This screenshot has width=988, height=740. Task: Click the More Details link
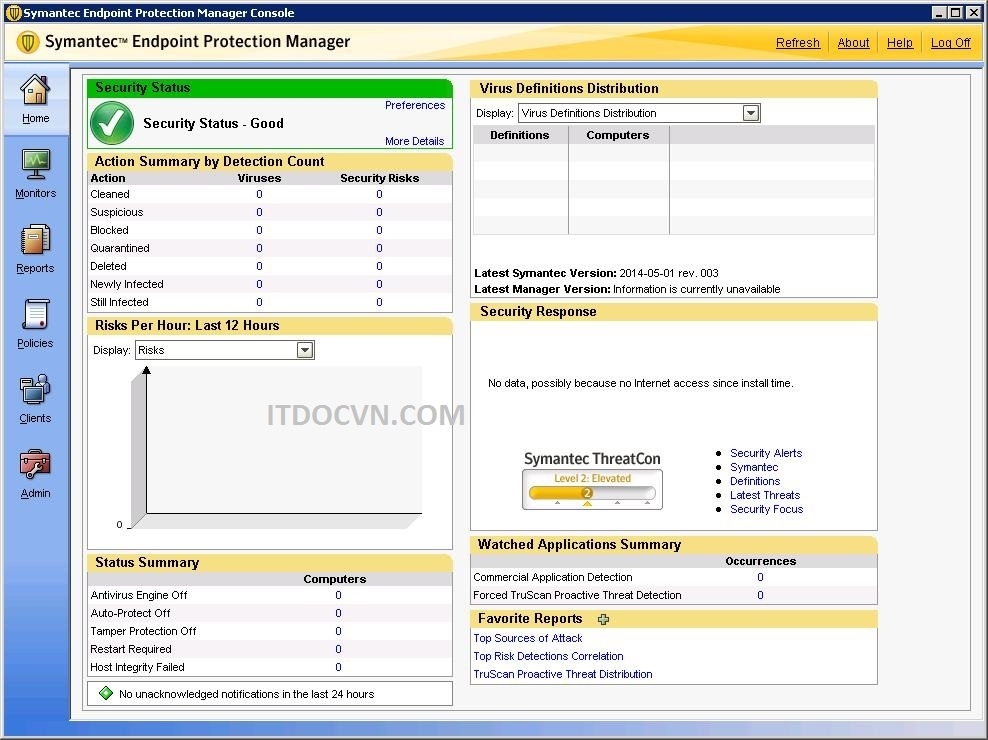(x=415, y=141)
